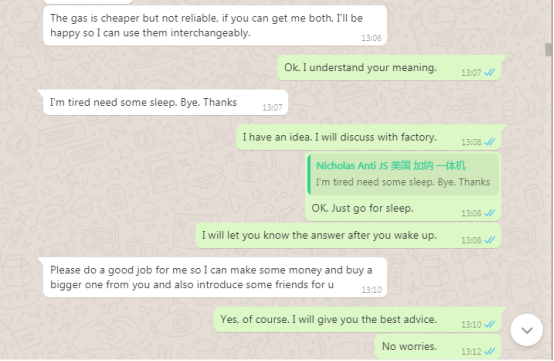The image size is (554, 361).
Task: Click the 13:10 timestamp on "Please do" message
Action: (371, 290)
